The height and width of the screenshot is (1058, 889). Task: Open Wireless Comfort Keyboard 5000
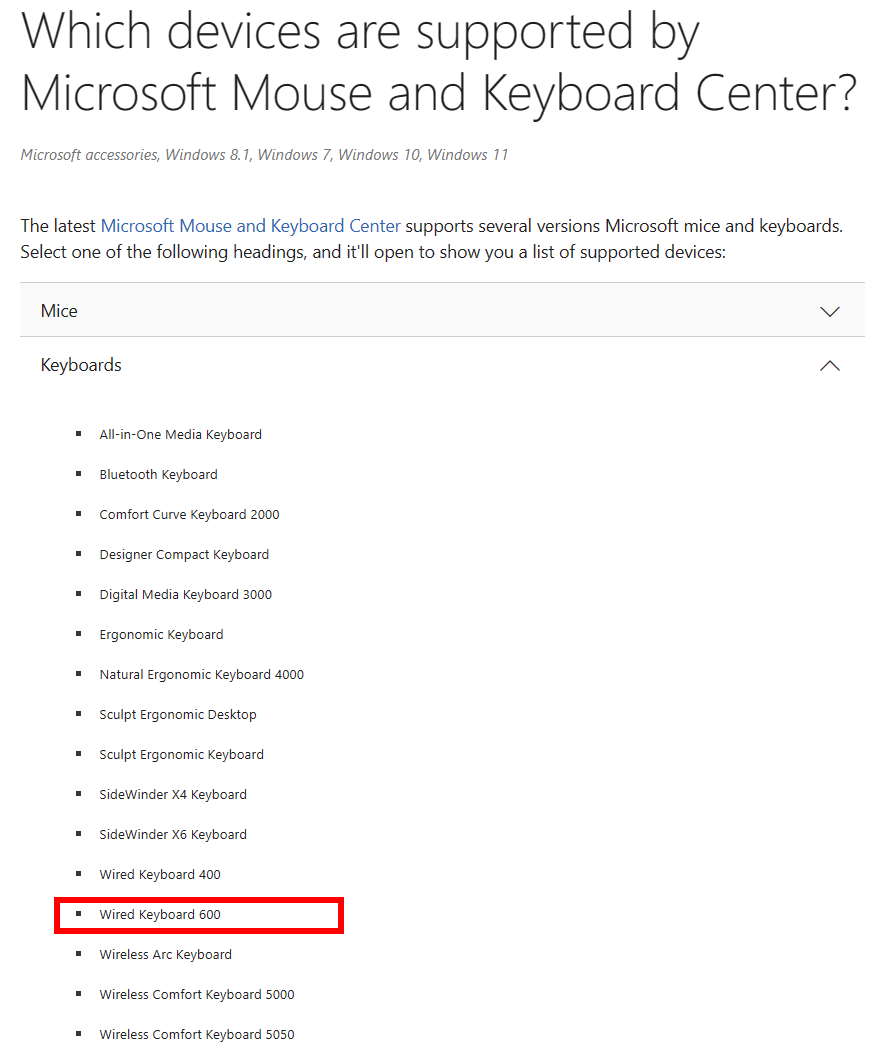(196, 994)
